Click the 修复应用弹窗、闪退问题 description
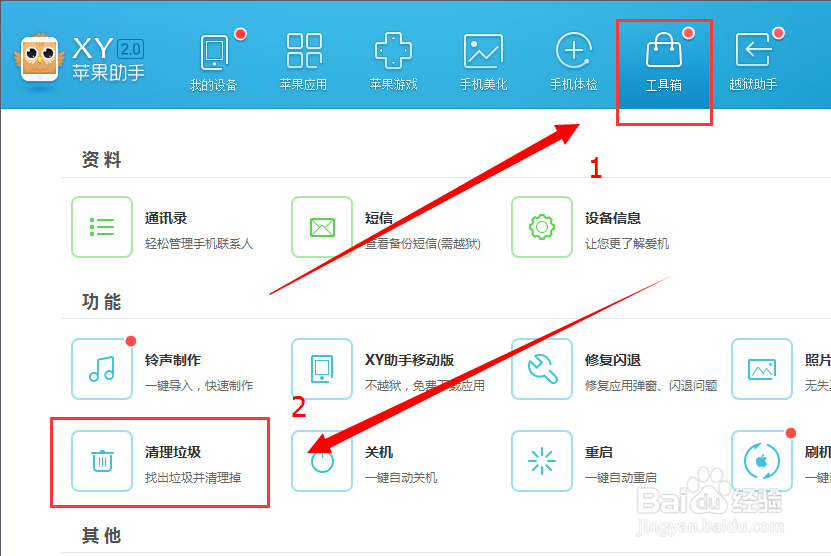 [x=651, y=386]
